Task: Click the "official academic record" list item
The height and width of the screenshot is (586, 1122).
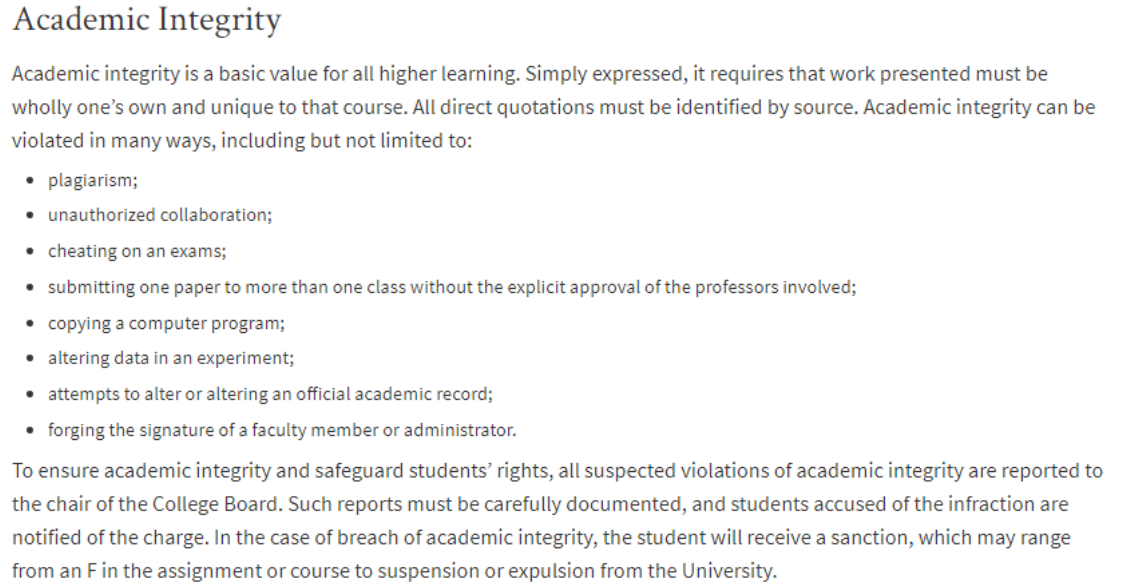Action: pyautogui.click(x=270, y=392)
